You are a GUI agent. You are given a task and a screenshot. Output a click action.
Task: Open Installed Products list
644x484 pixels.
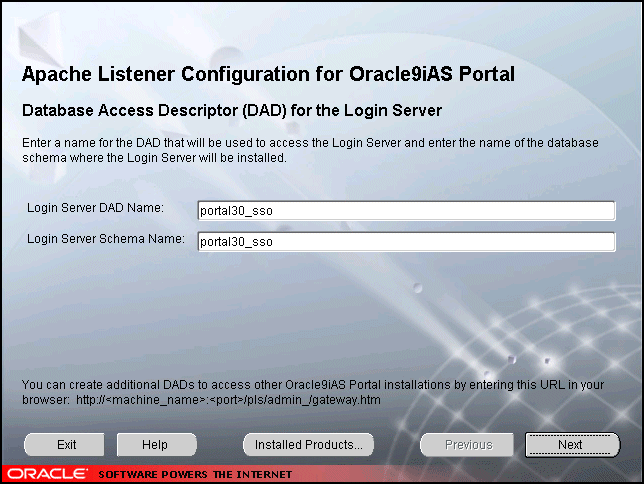(308, 445)
